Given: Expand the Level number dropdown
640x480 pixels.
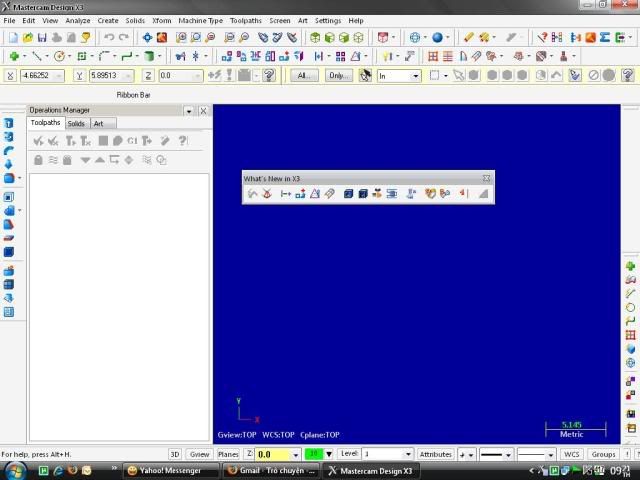Looking at the screenshot, I should click(408, 454).
